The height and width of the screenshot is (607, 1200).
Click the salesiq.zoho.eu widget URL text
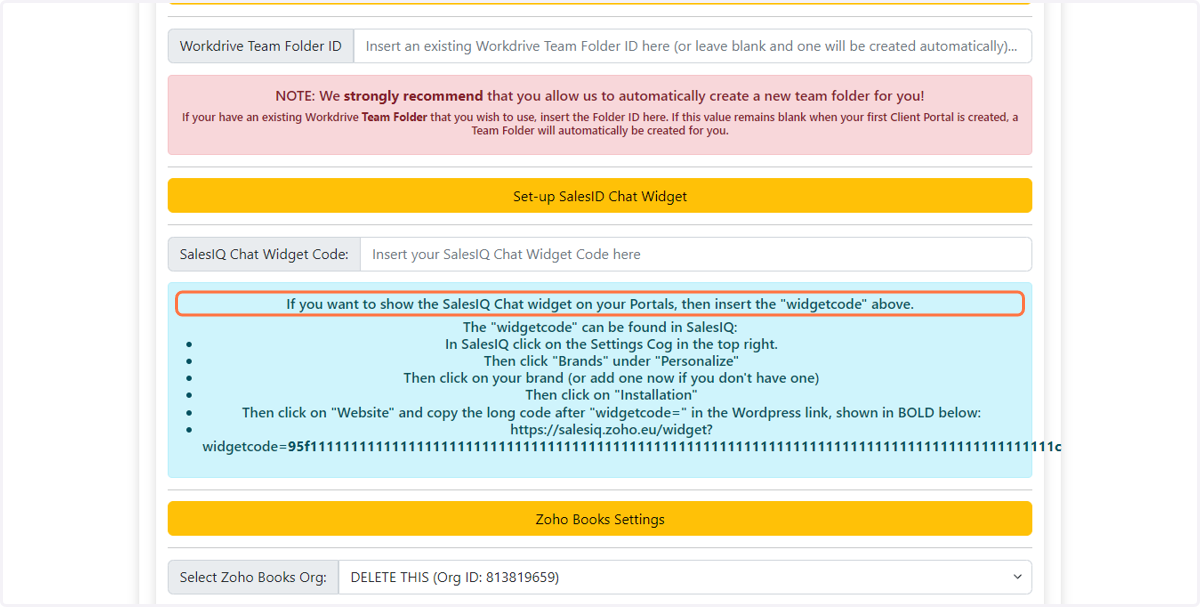pyautogui.click(x=611, y=429)
